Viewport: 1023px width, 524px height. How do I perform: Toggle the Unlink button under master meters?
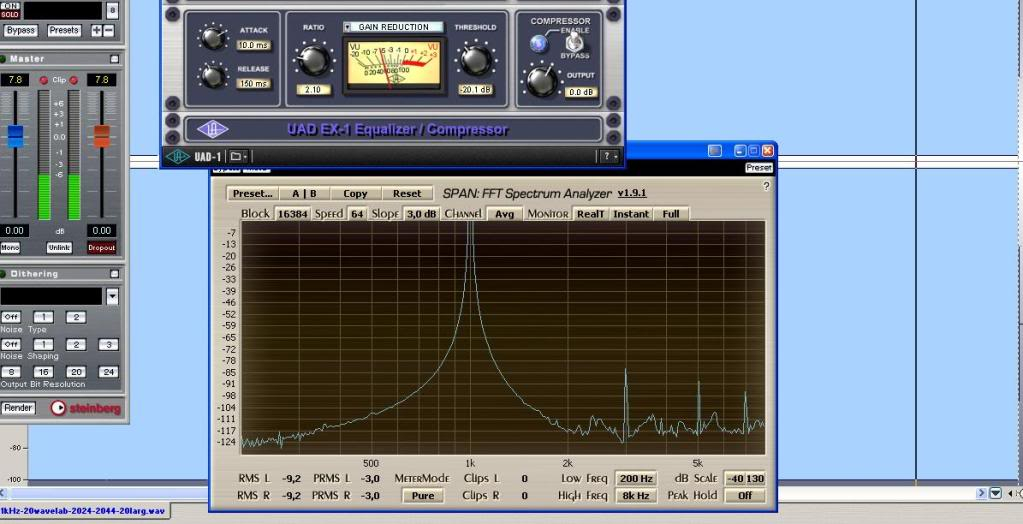click(59, 248)
